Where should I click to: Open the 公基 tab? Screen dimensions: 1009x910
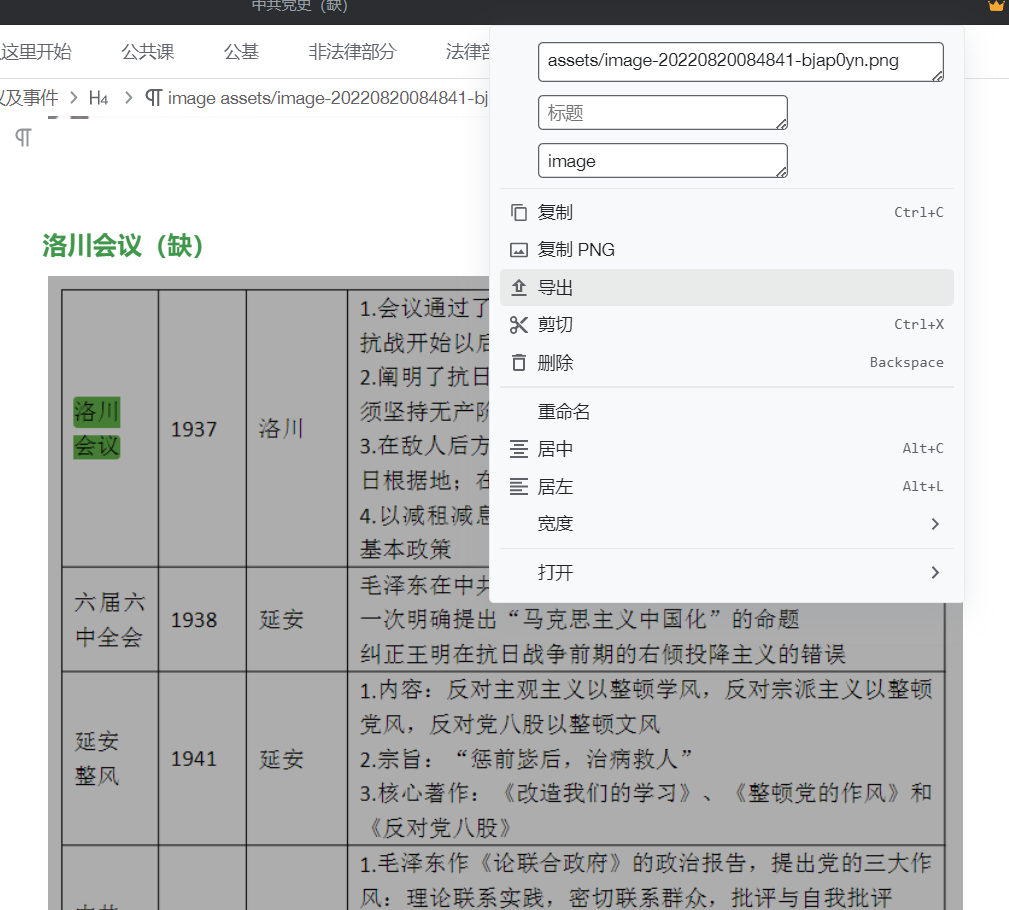pyautogui.click(x=241, y=52)
